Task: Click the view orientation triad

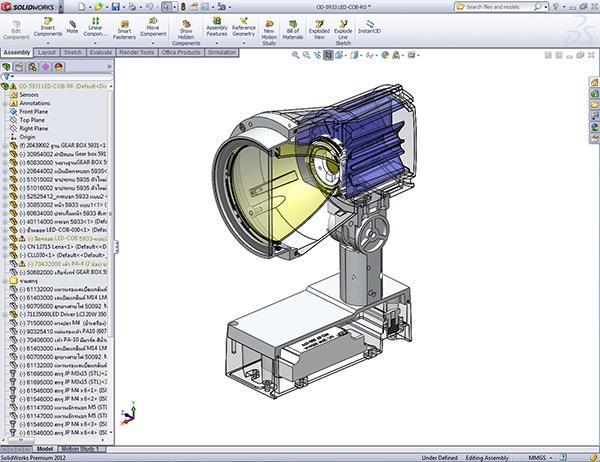Action: (x=129, y=413)
